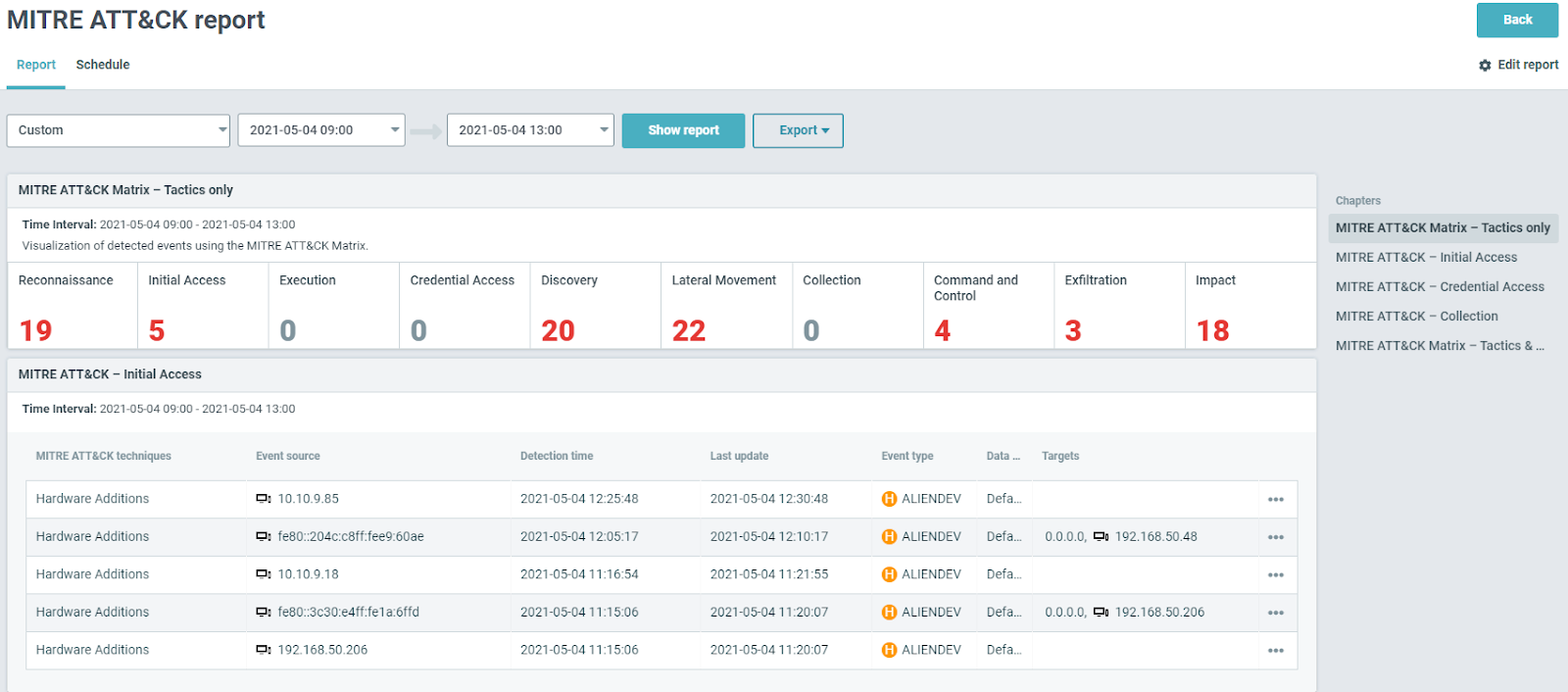Click the device icon beside fe80::3c30:e4ff:fe1a:6ffd
1568x692 pixels.
(263, 612)
